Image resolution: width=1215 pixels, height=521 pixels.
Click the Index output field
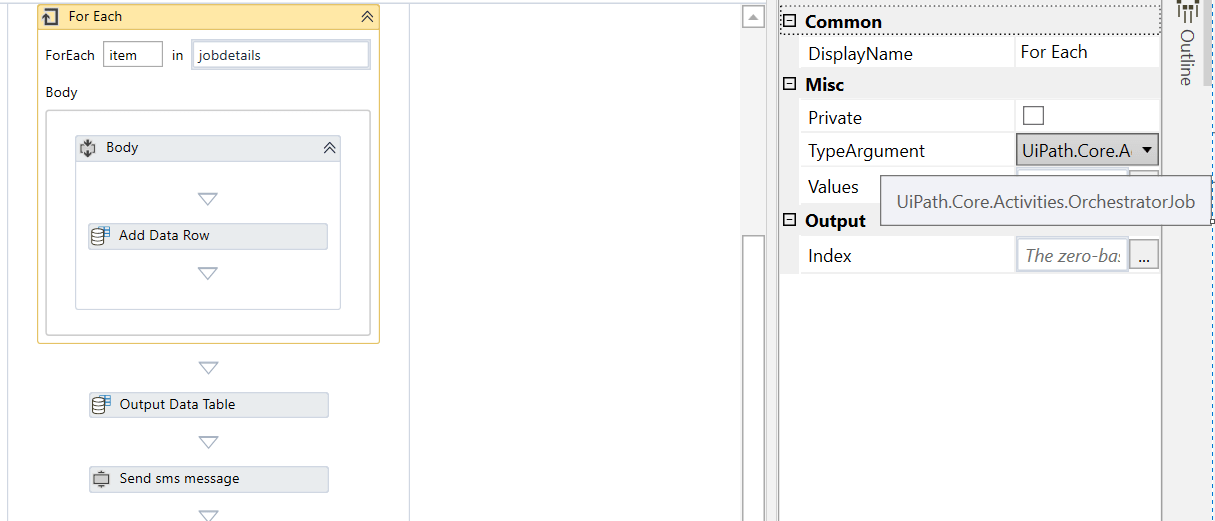[1072, 256]
